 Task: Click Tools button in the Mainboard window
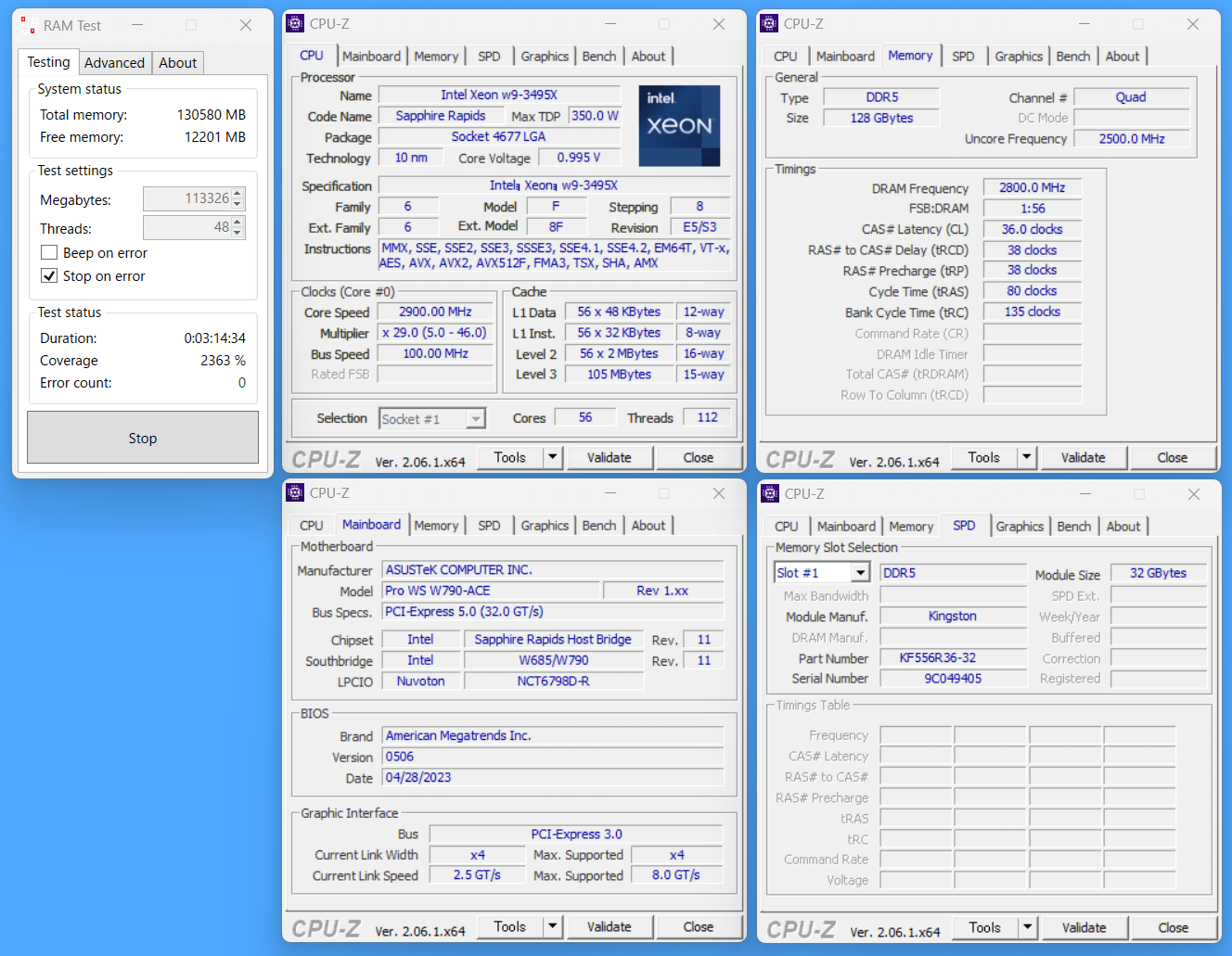point(510,926)
